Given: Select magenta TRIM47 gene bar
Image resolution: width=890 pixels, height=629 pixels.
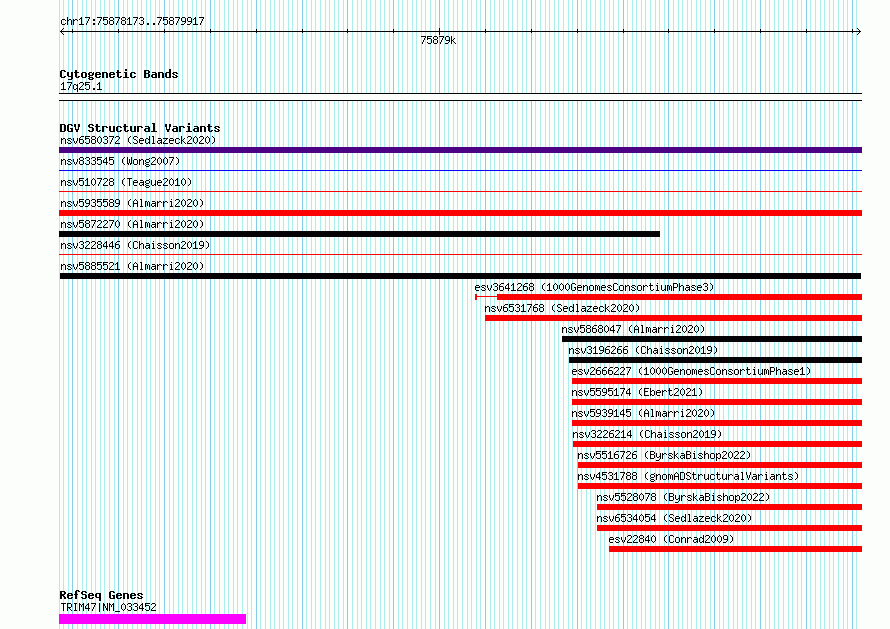Looking at the screenshot, I should tap(153, 619).
